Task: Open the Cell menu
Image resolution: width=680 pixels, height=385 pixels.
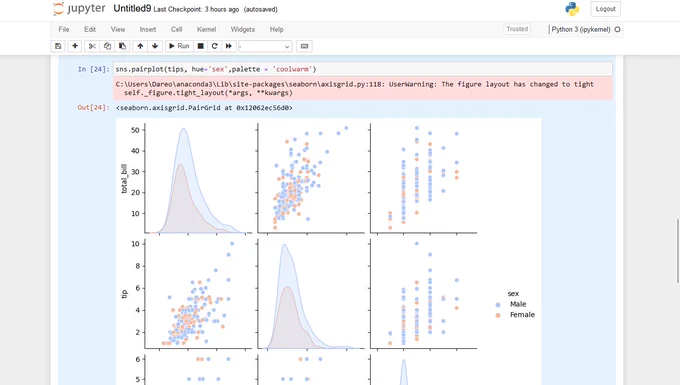Action: tap(177, 29)
